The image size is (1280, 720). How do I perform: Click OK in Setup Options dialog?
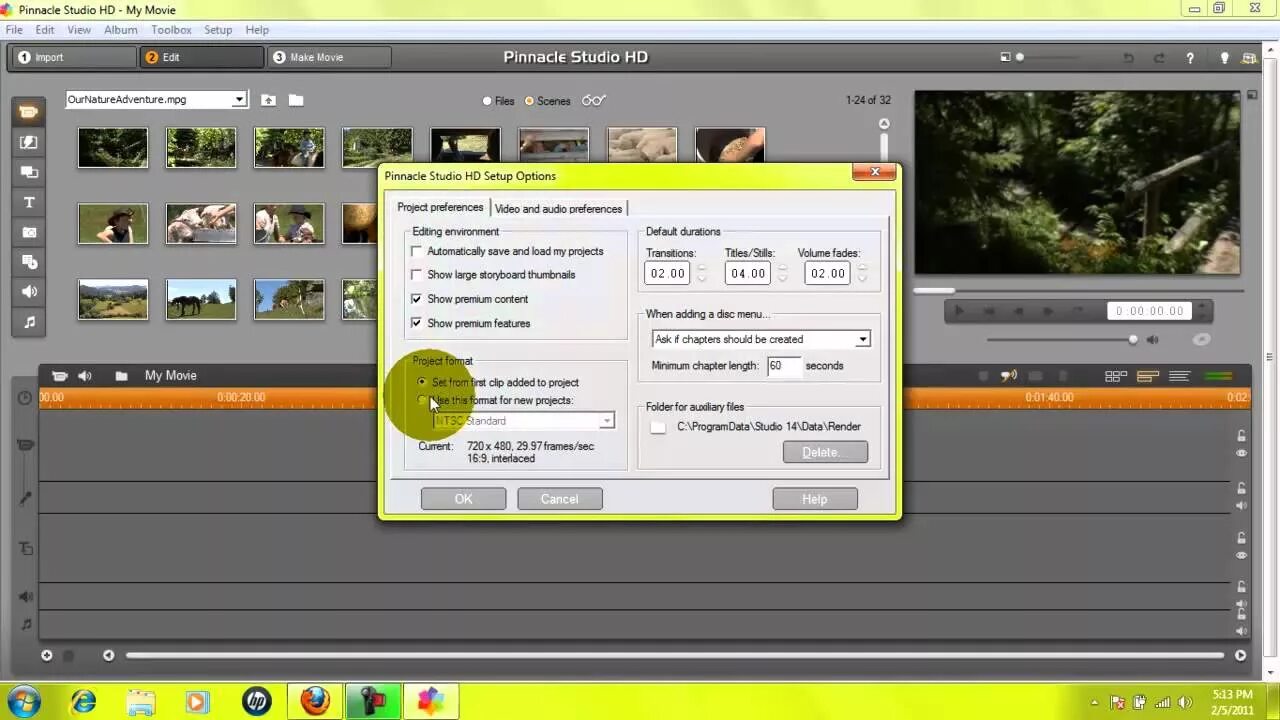(463, 499)
